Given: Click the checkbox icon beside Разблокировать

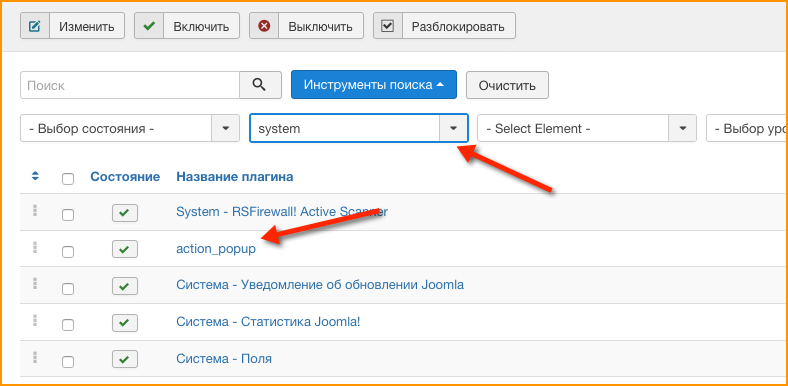Looking at the screenshot, I should [387, 26].
